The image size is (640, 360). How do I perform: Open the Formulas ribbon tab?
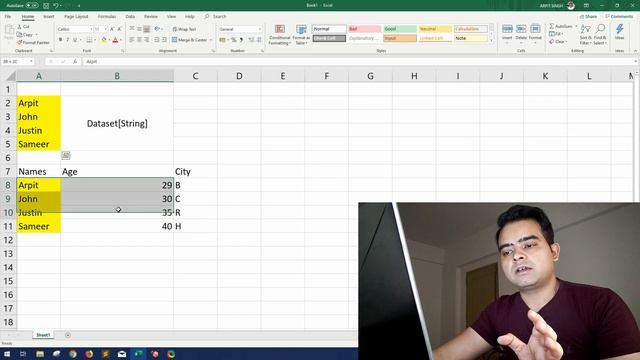pyautogui.click(x=107, y=17)
